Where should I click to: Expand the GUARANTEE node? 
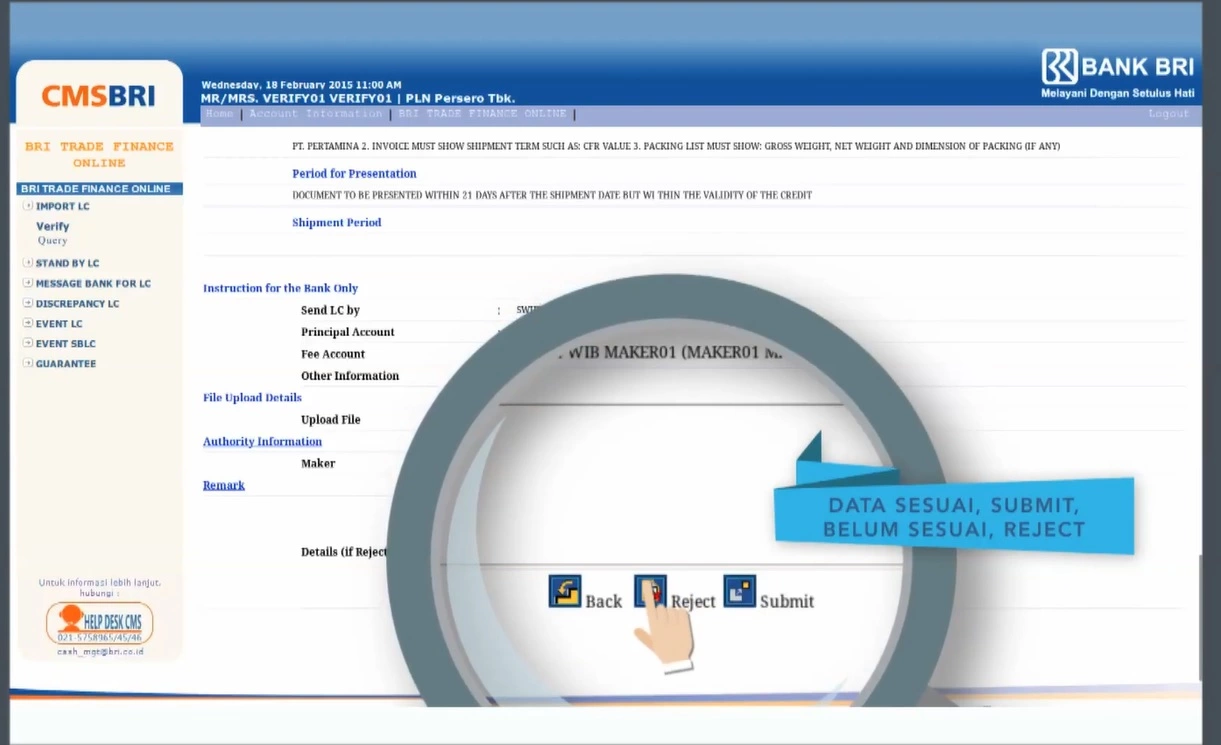click(28, 363)
